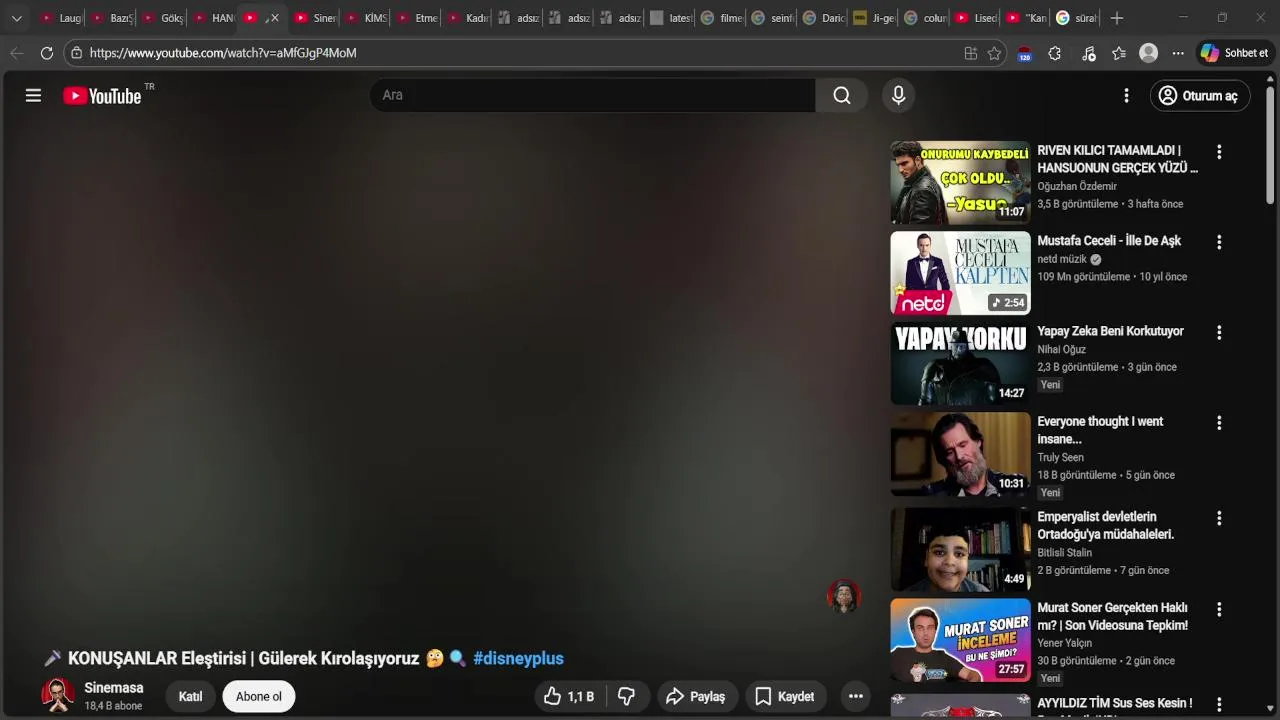Start voice search with the microphone

point(898,95)
